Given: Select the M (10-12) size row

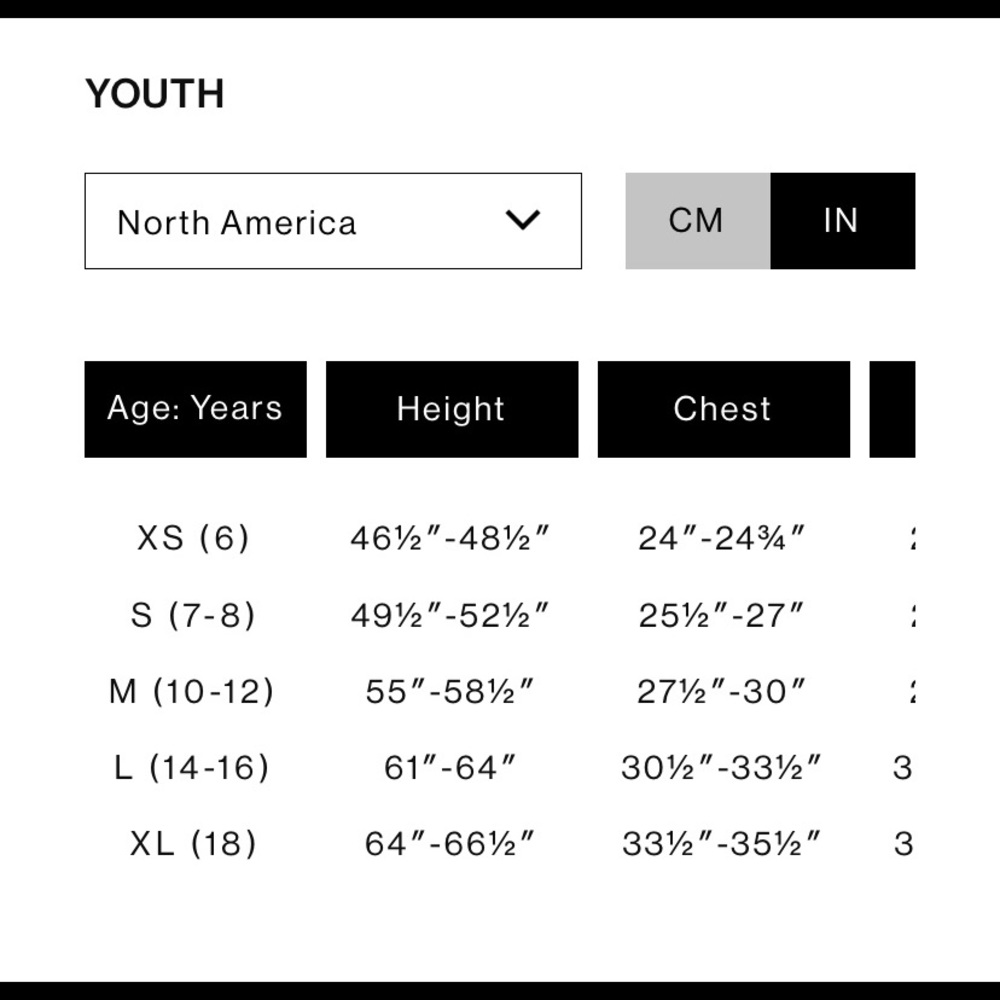Looking at the screenshot, I should click(x=191, y=691).
